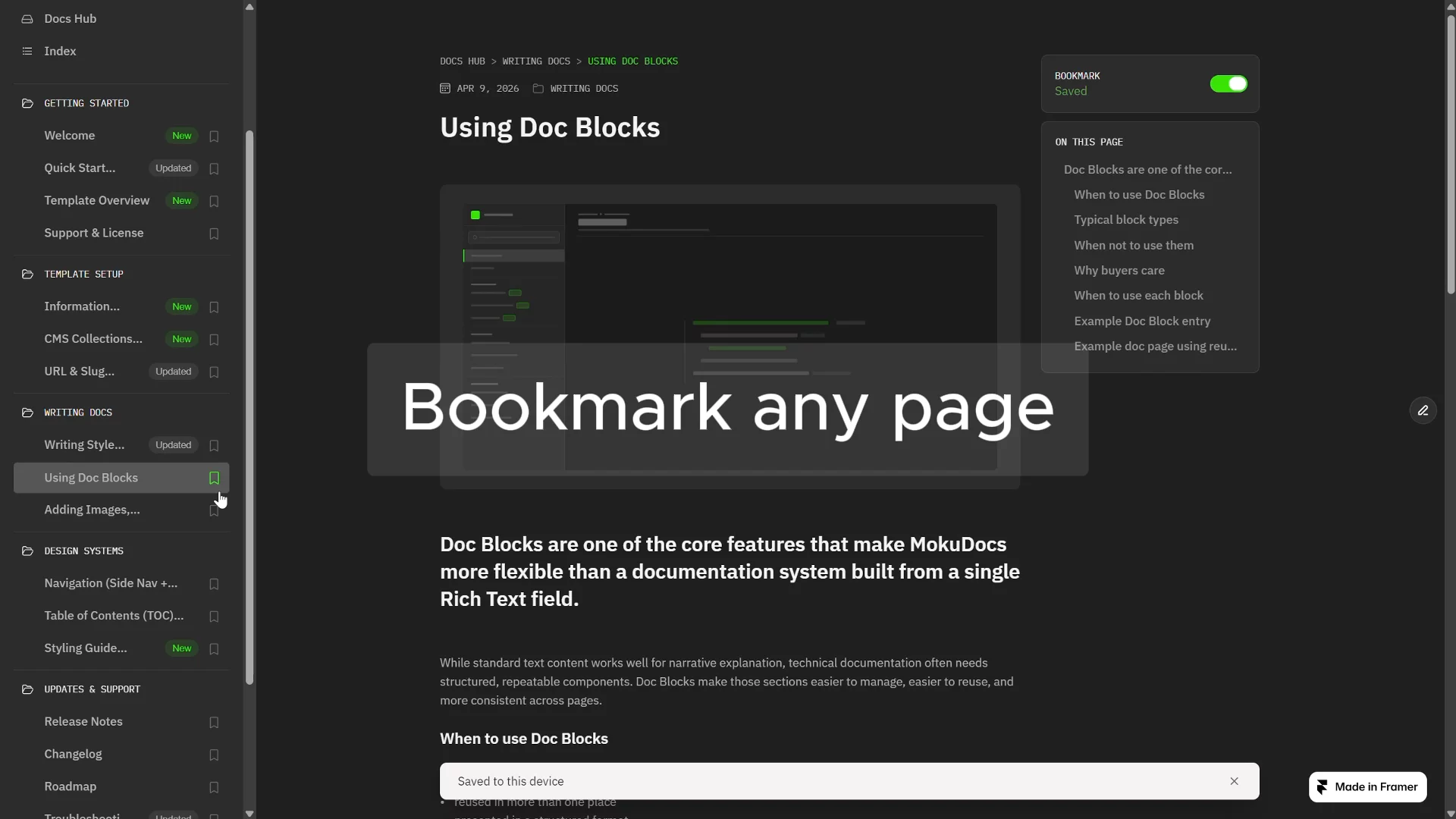Open the Index sidebar item
This screenshot has height=819, width=1456.
tap(60, 52)
